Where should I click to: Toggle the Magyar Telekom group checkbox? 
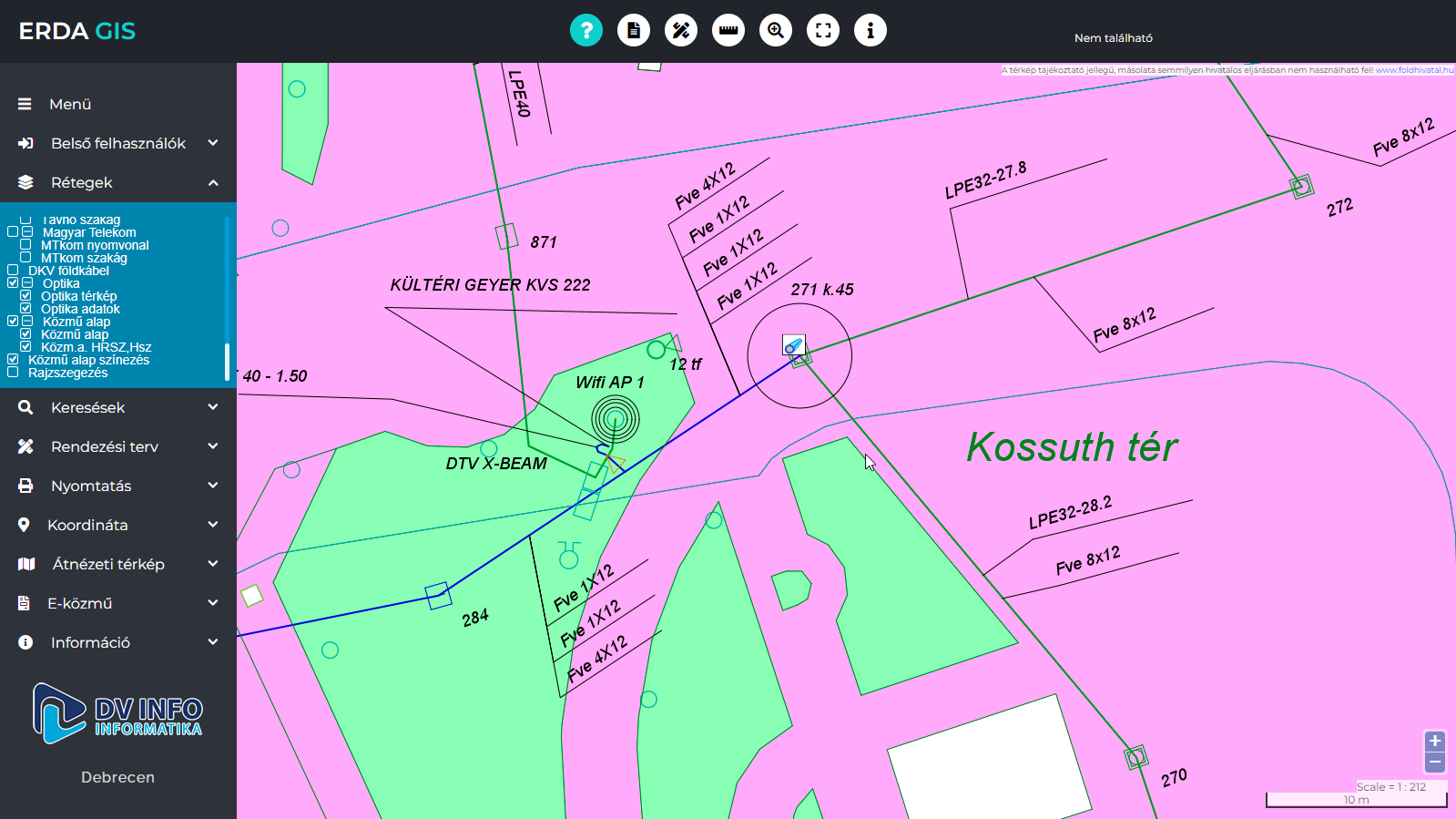tap(13, 232)
